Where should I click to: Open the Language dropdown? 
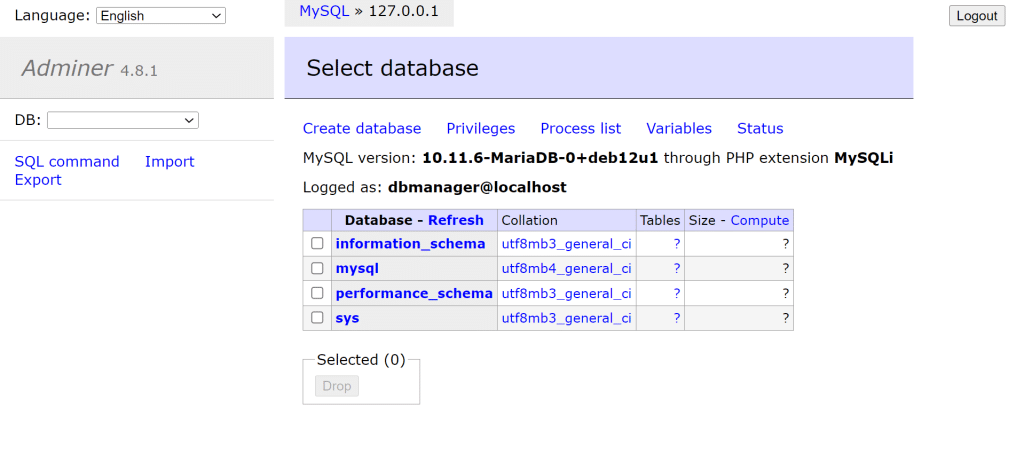(161, 16)
